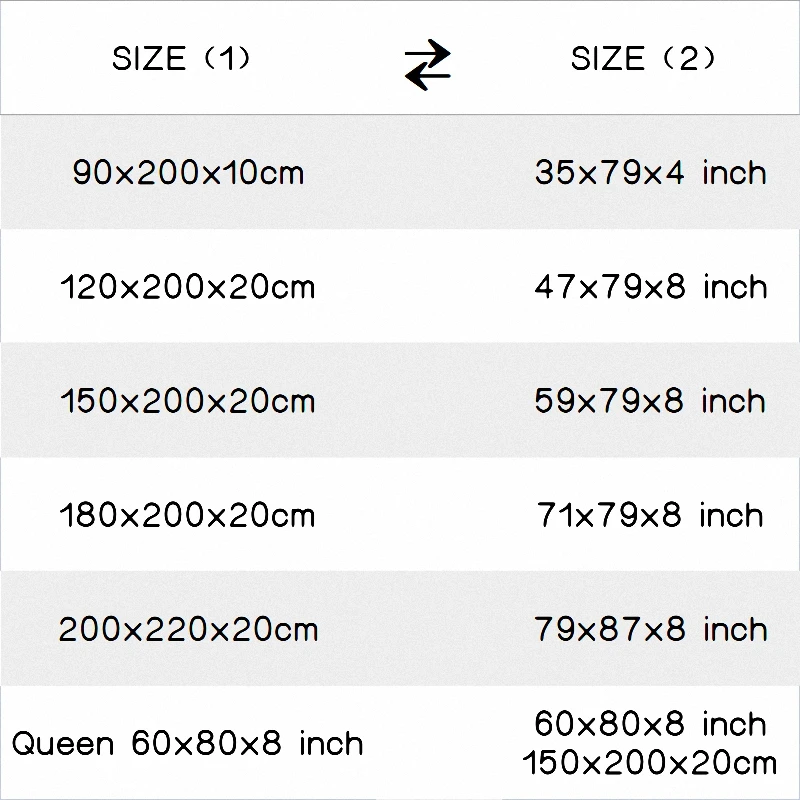Select the 180x200x20cm size cell
Image resolution: width=800 pixels, height=800 pixels.
point(187,516)
